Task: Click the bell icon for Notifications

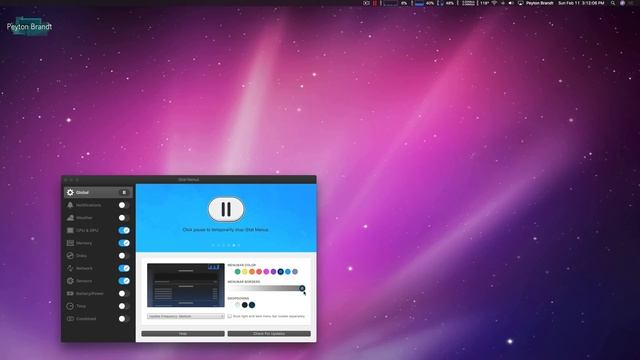Action: click(70, 205)
